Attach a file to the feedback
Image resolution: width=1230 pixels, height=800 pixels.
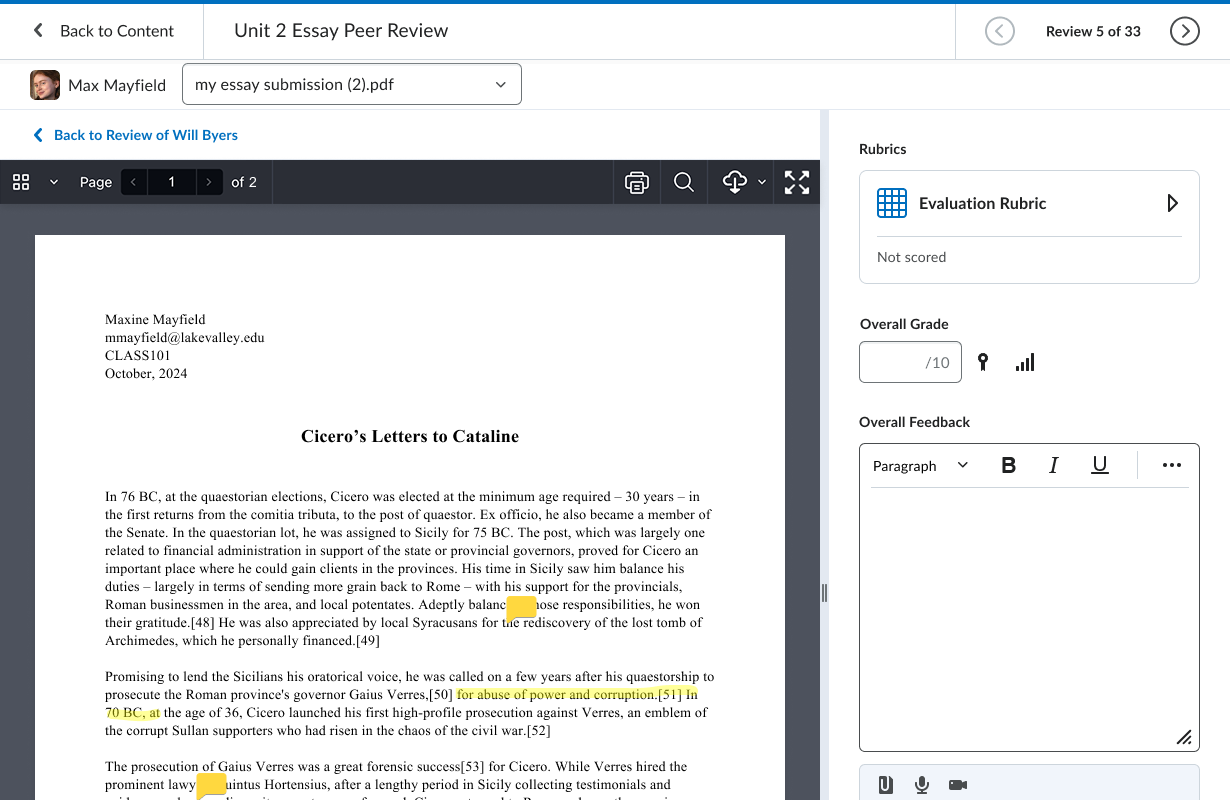[886, 785]
